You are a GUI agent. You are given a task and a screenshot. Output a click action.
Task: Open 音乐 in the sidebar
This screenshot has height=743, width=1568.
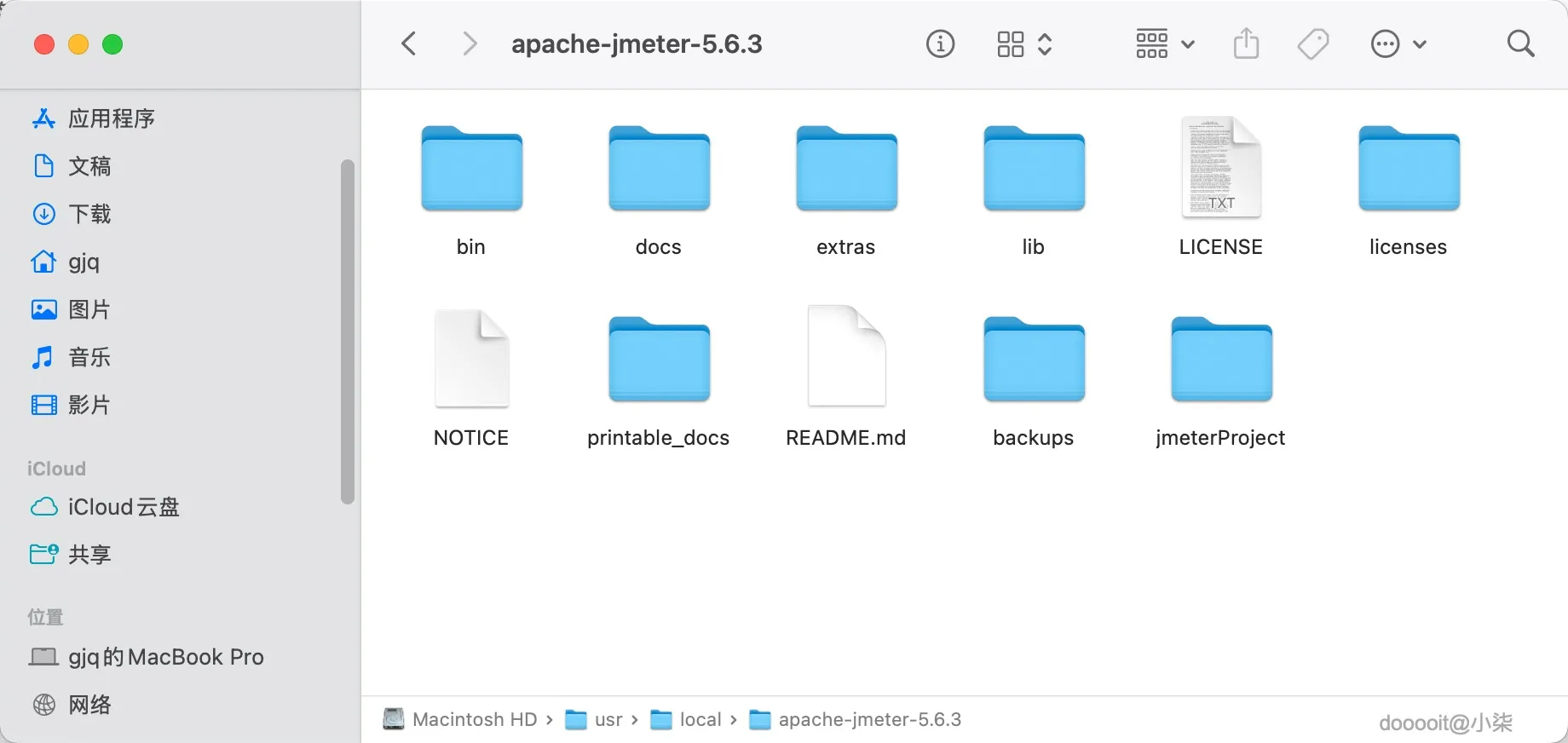72,357
